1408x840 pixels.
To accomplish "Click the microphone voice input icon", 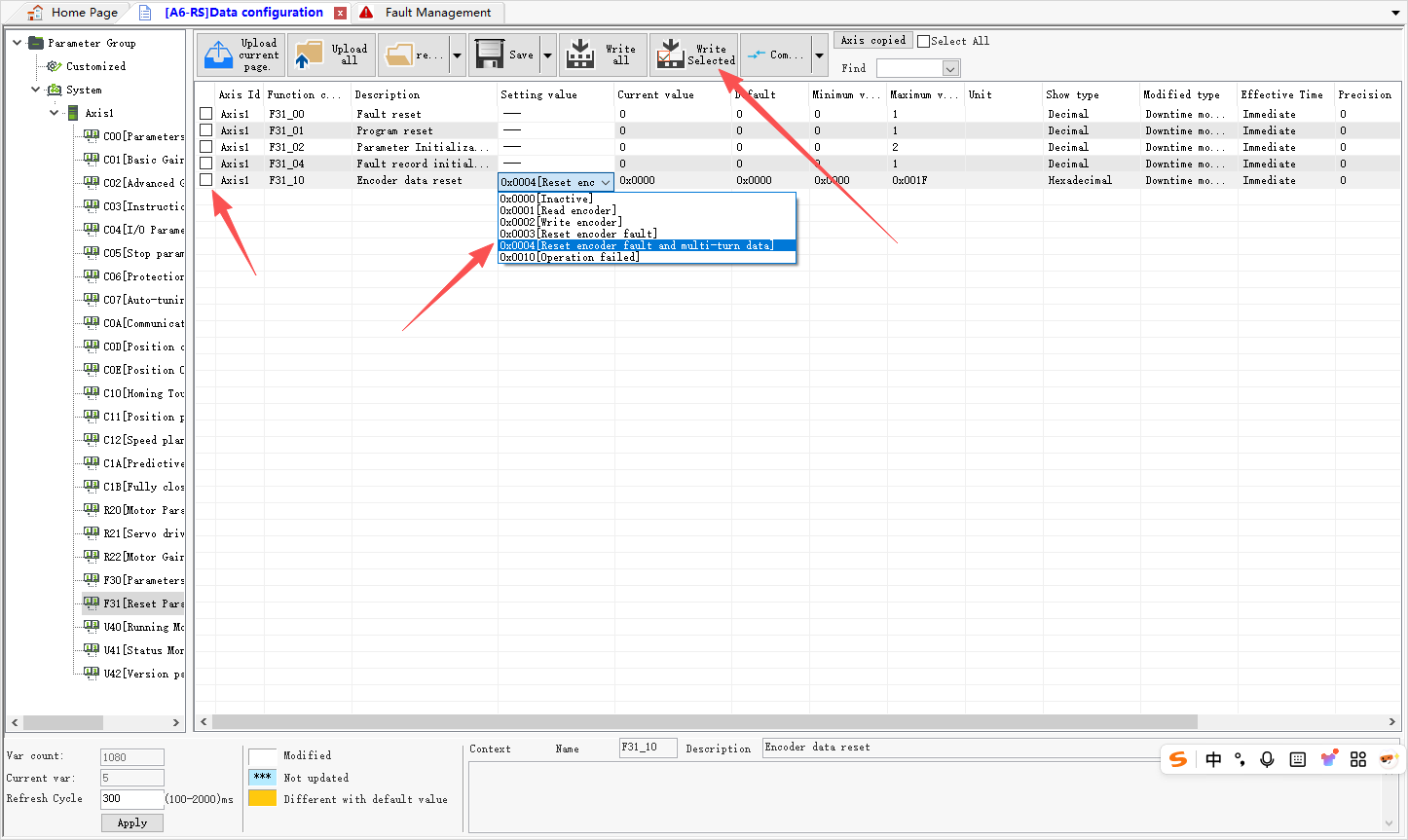I will pyautogui.click(x=1267, y=759).
